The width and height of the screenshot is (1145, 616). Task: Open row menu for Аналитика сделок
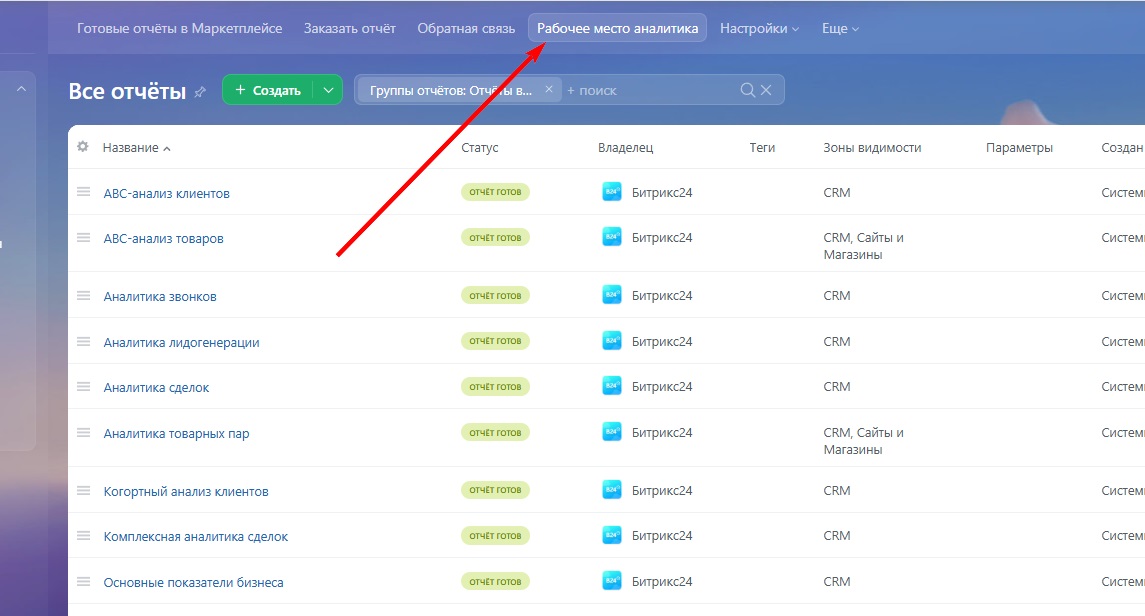pyautogui.click(x=84, y=386)
